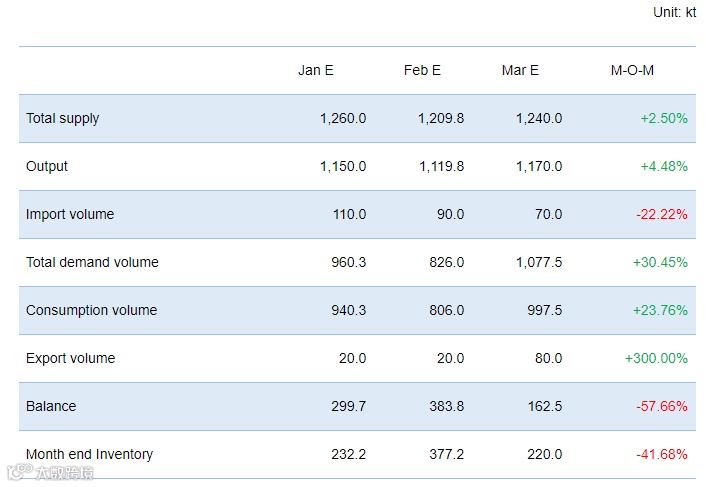Select the Export volume row label

point(71,358)
